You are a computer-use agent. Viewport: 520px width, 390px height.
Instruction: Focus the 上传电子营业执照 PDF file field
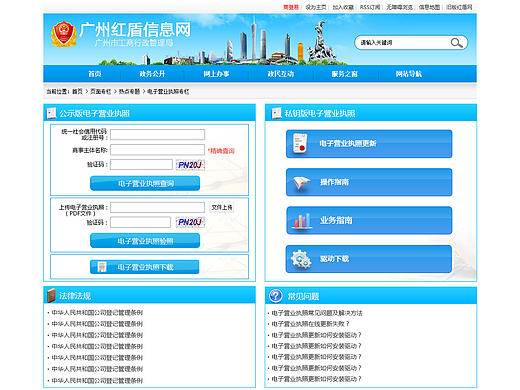point(157,207)
